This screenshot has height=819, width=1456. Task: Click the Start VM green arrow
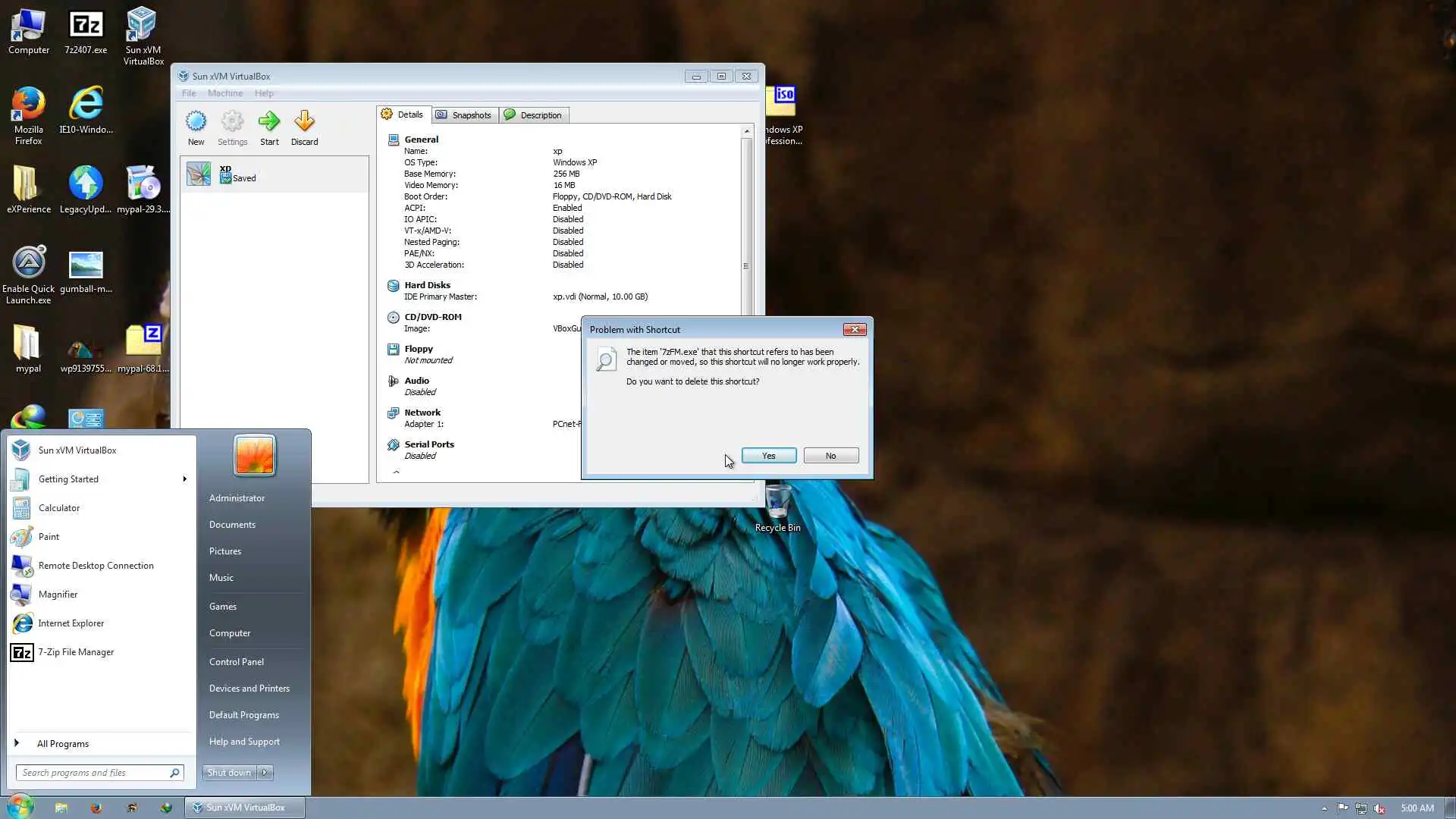coord(269,122)
